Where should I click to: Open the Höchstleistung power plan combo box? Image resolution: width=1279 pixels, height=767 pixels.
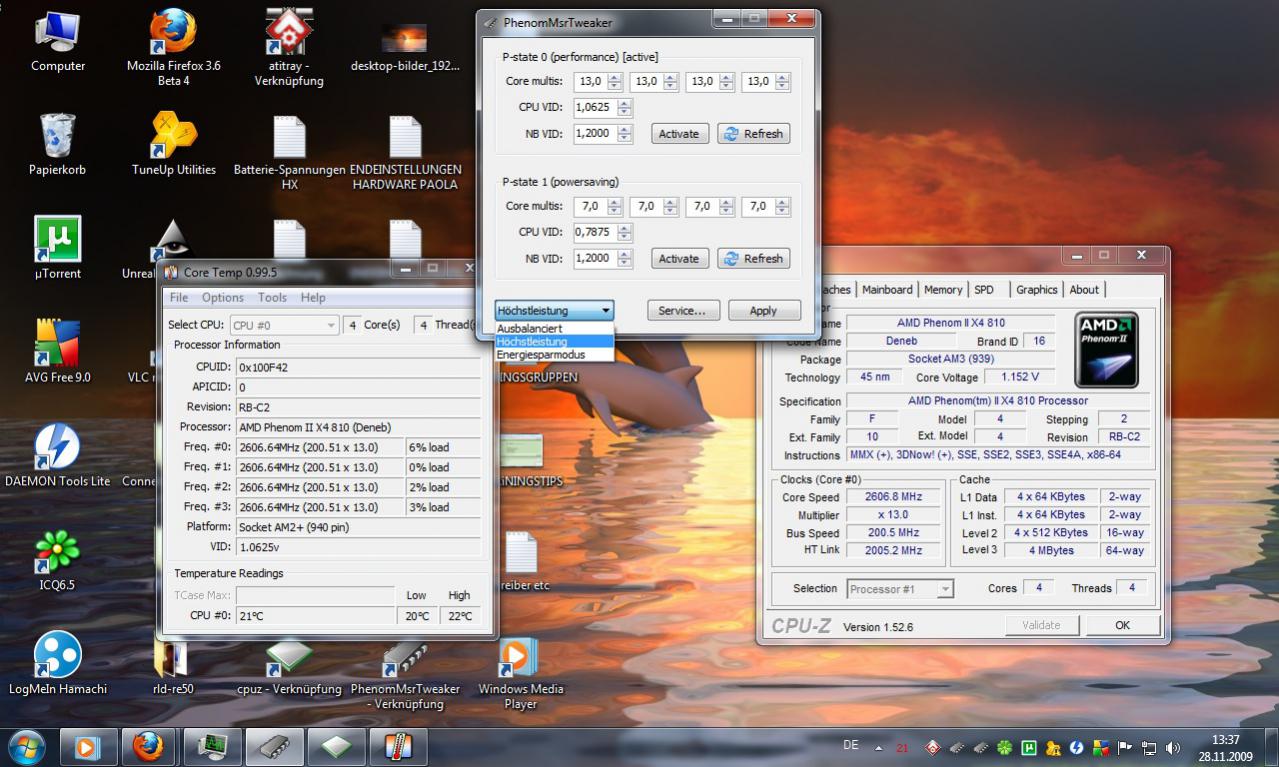click(x=554, y=311)
